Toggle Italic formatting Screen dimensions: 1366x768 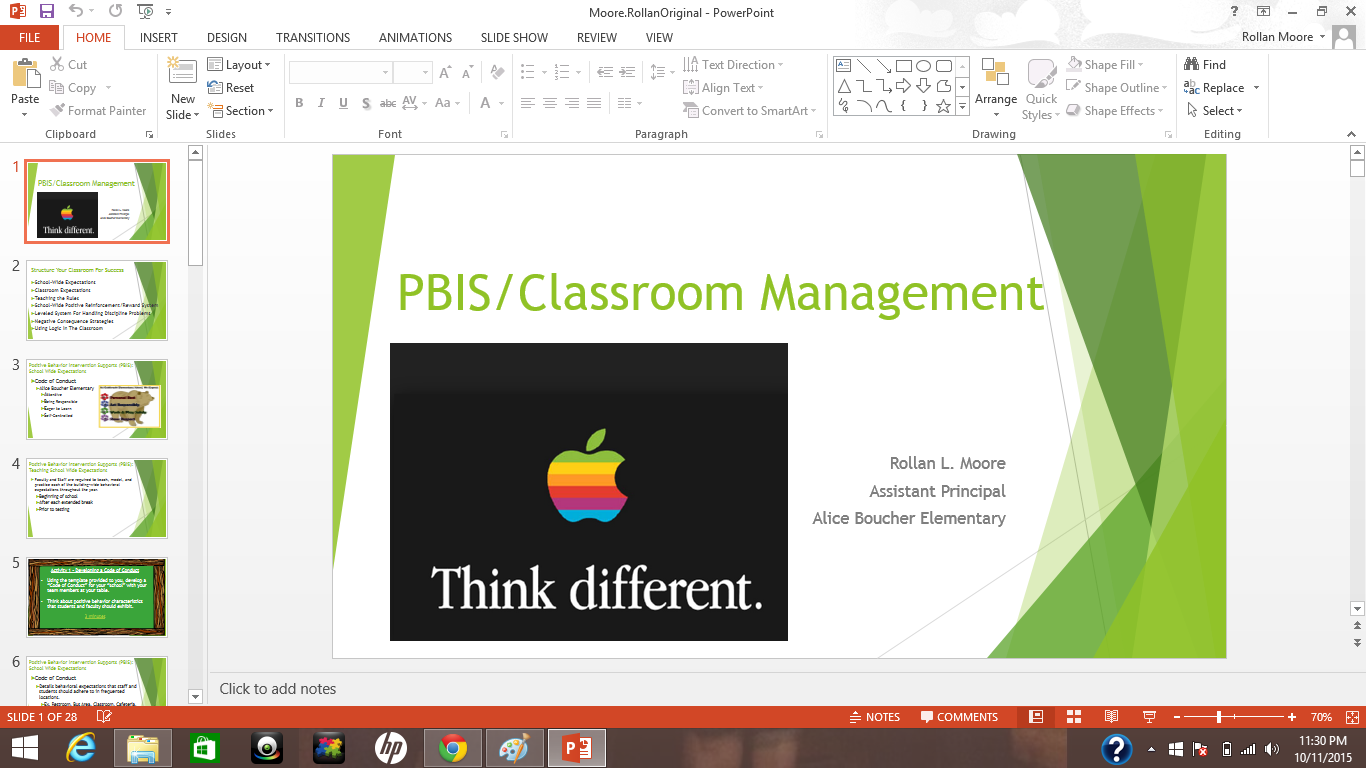(321, 103)
